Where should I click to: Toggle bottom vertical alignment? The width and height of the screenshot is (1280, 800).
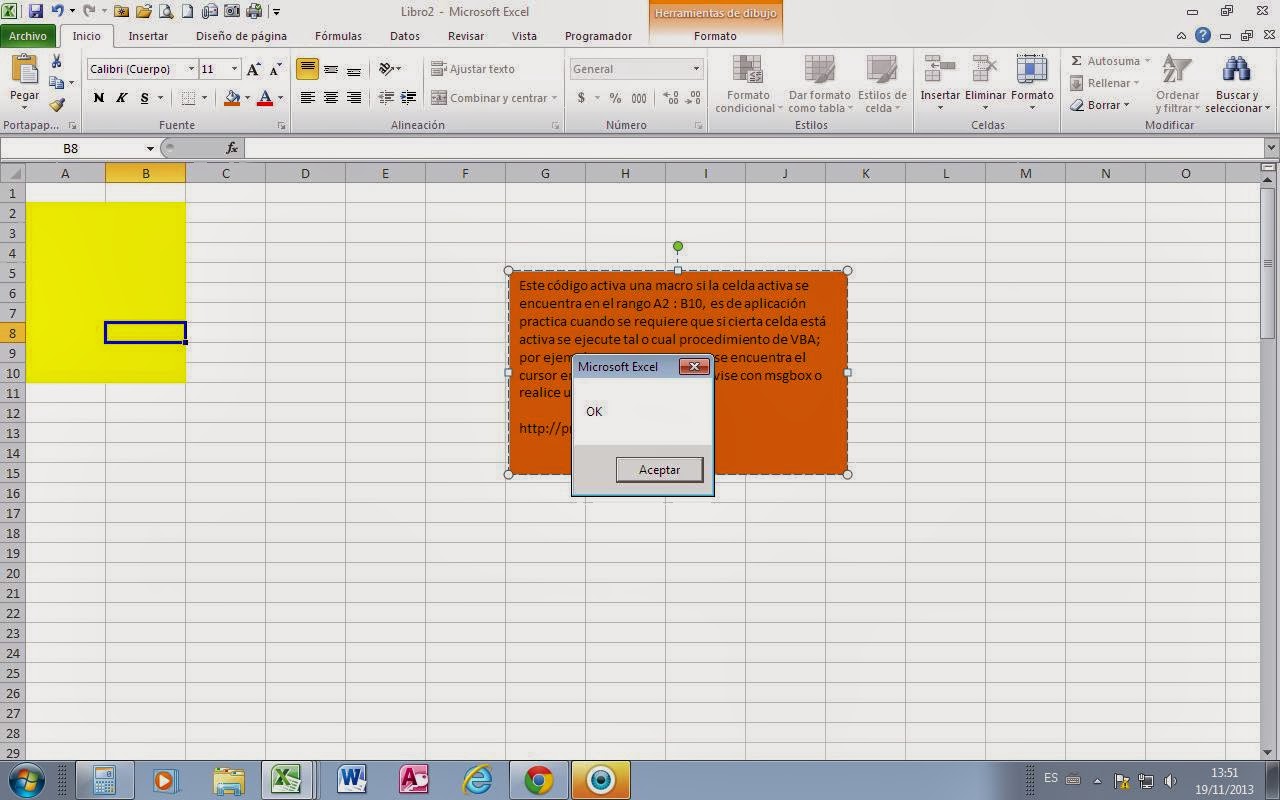coord(354,69)
